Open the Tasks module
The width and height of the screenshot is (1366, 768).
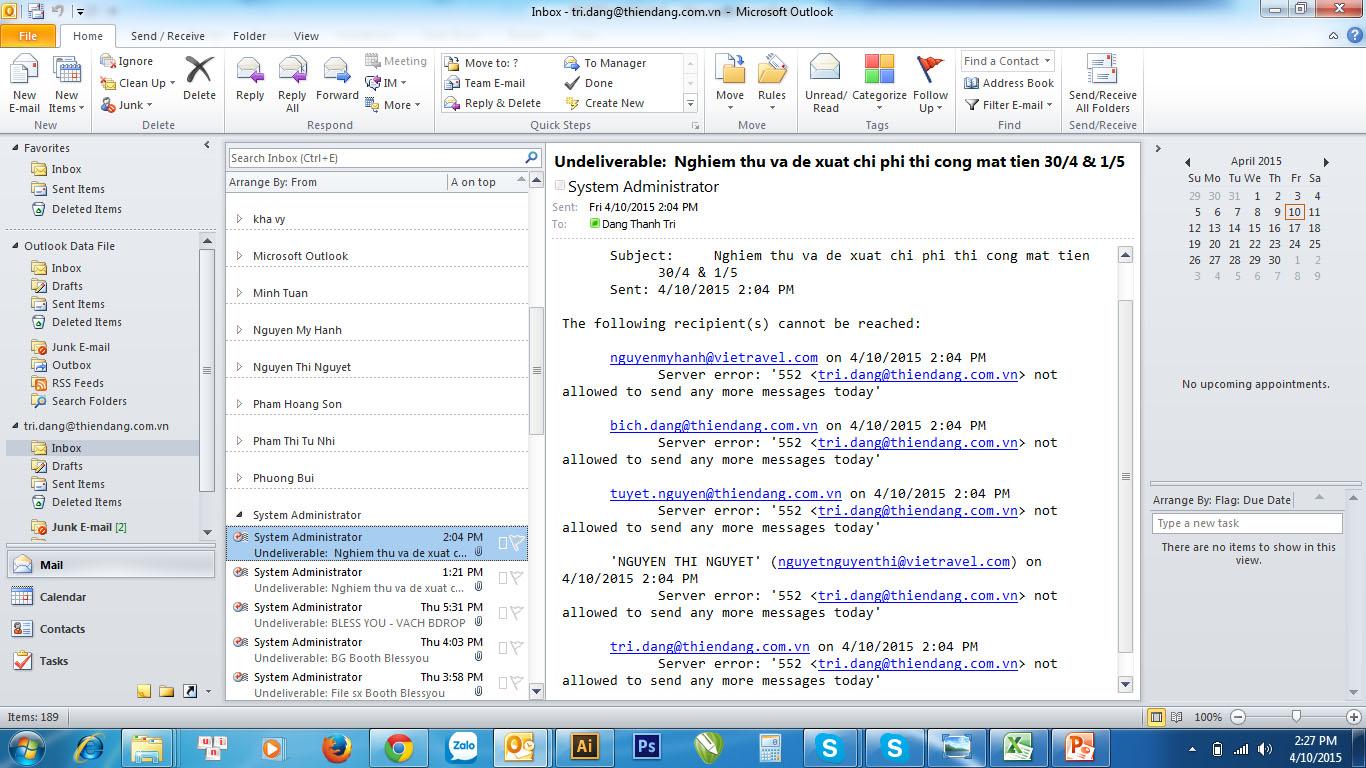coord(110,661)
